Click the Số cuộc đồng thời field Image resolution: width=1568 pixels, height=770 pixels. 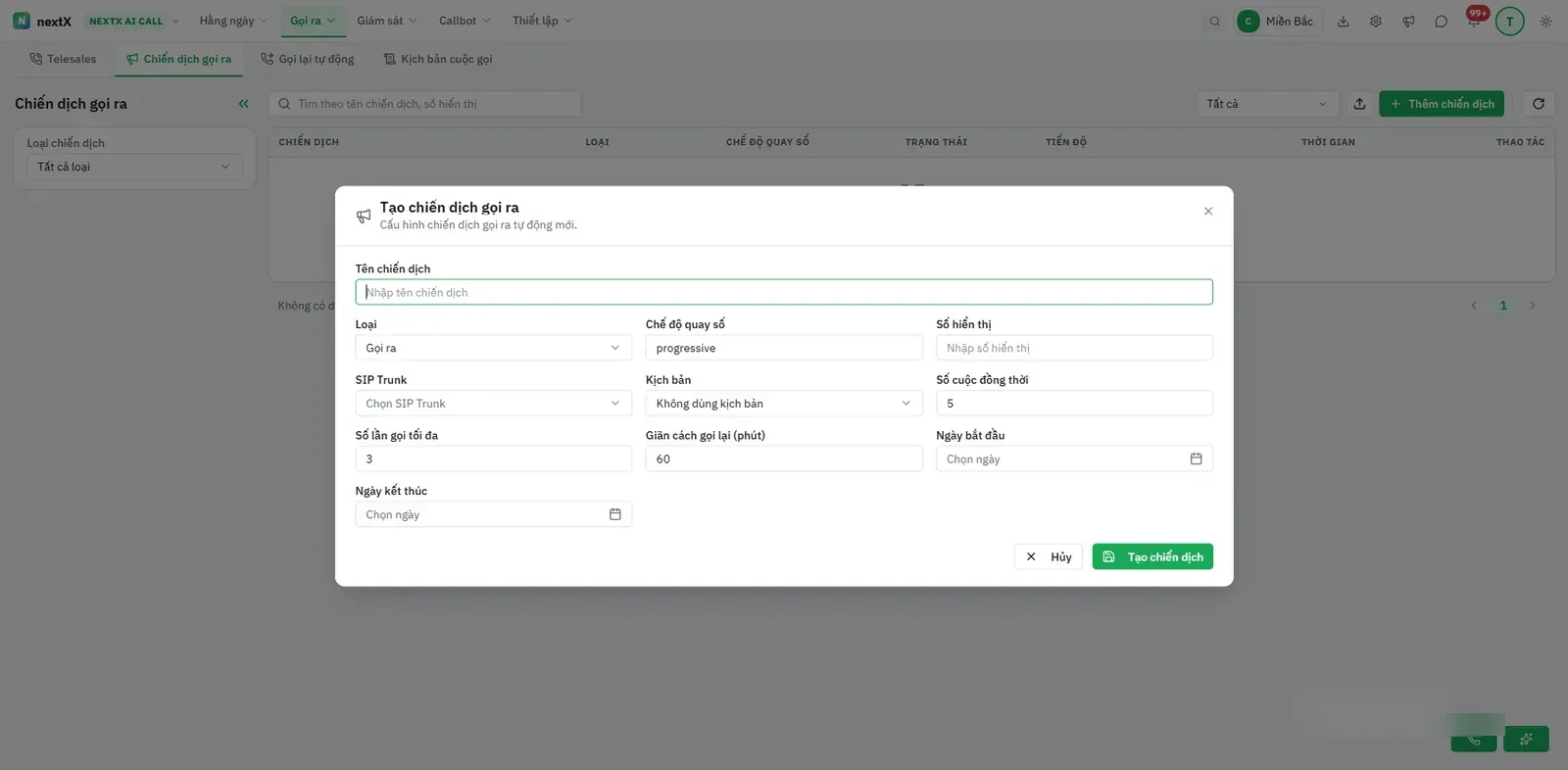(1074, 404)
